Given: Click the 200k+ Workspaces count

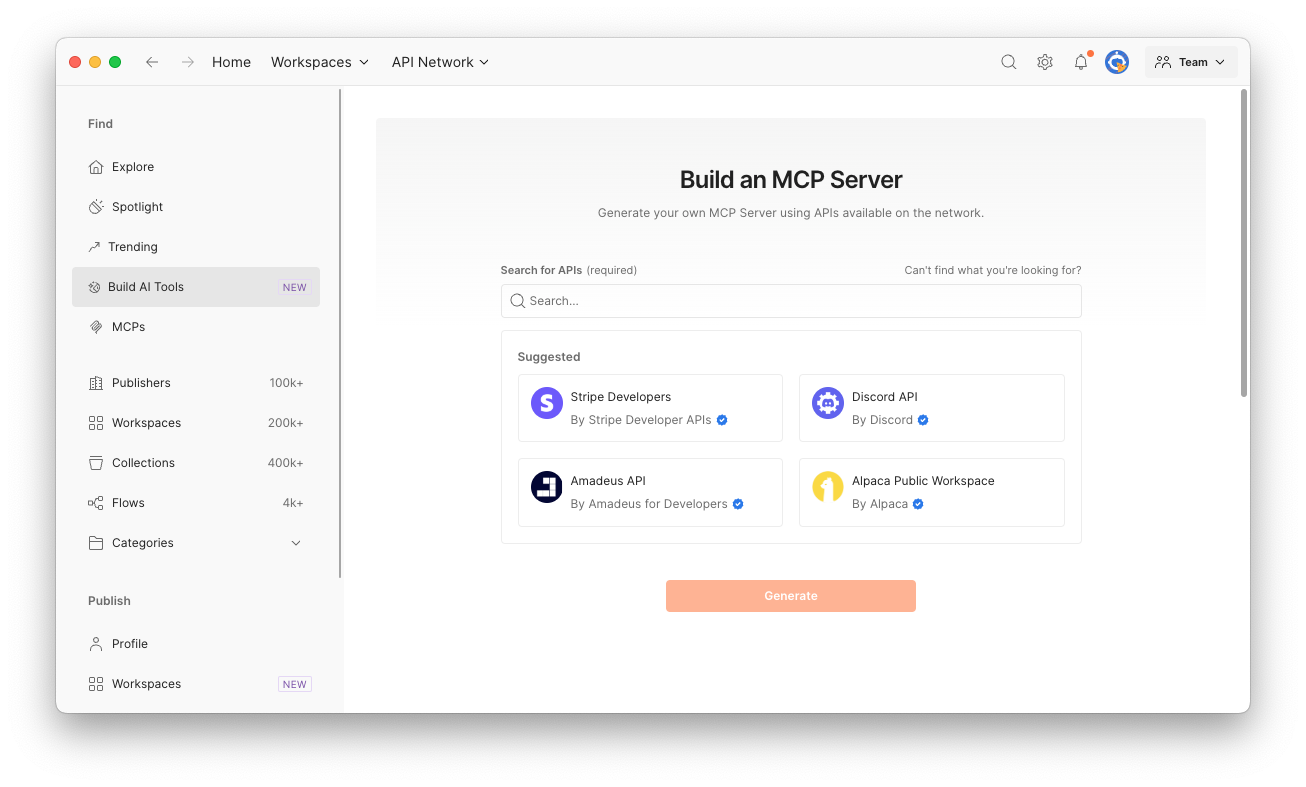Looking at the screenshot, I should point(286,423).
